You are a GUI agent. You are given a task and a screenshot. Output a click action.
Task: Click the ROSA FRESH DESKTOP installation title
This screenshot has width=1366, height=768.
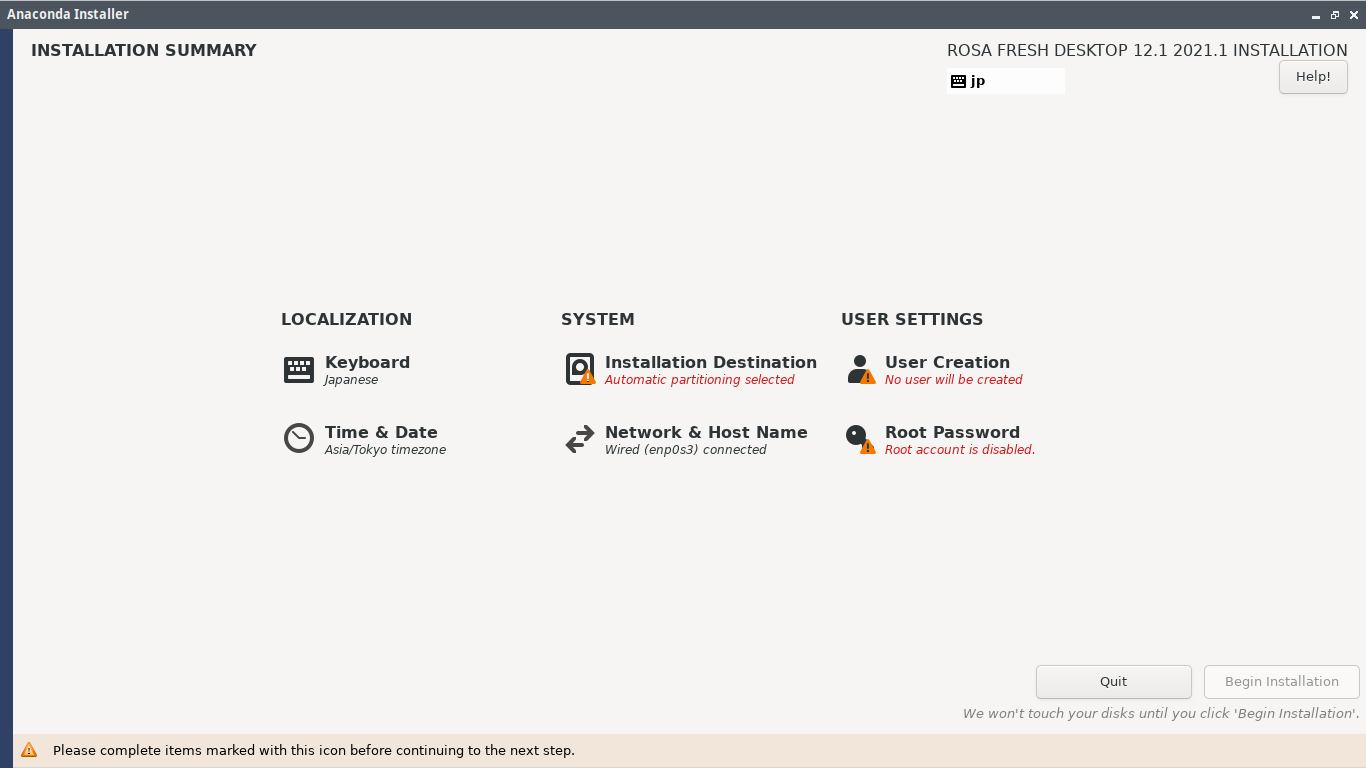click(1147, 50)
